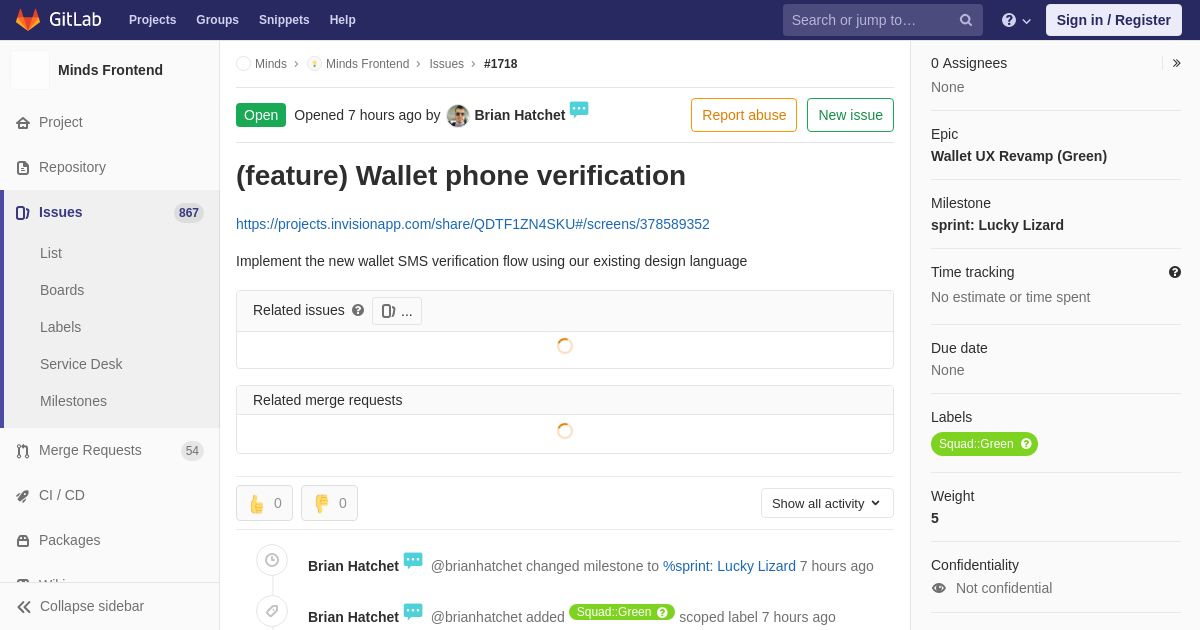Image resolution: width=1200 pixels, height=630 pixels.
Task: Click Minds Frontend breadcrumb link
Action: coord(367,64)
